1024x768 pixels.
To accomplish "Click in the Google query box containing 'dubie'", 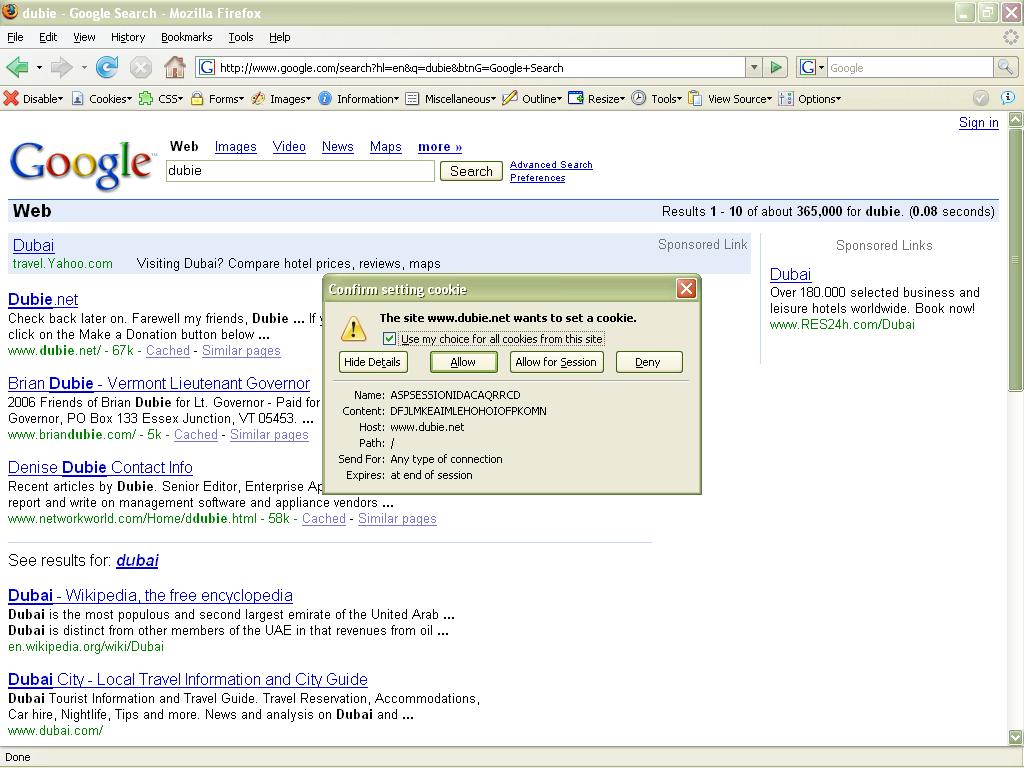I will [x=300, y=171].
